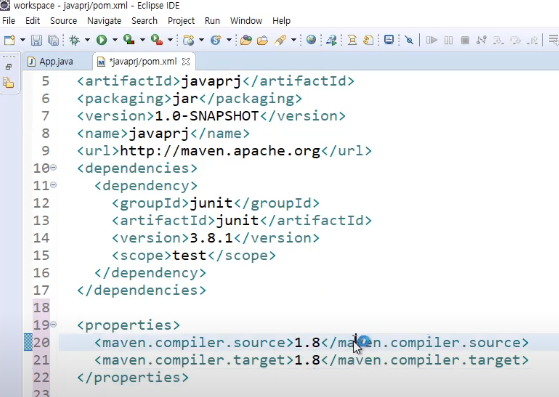Click the change marker beside line 20
Image resolution: width=559 pixels, height=397 pixels.
pyautogui.click(x=28, y=342)
